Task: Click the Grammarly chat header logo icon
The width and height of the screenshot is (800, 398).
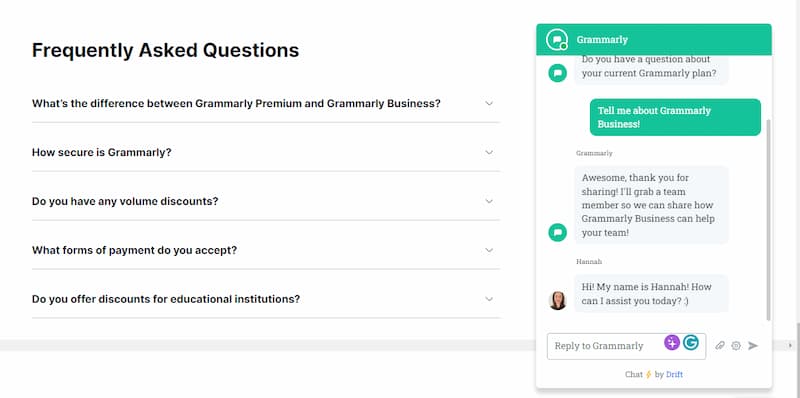Action: [x=557, y=40]
